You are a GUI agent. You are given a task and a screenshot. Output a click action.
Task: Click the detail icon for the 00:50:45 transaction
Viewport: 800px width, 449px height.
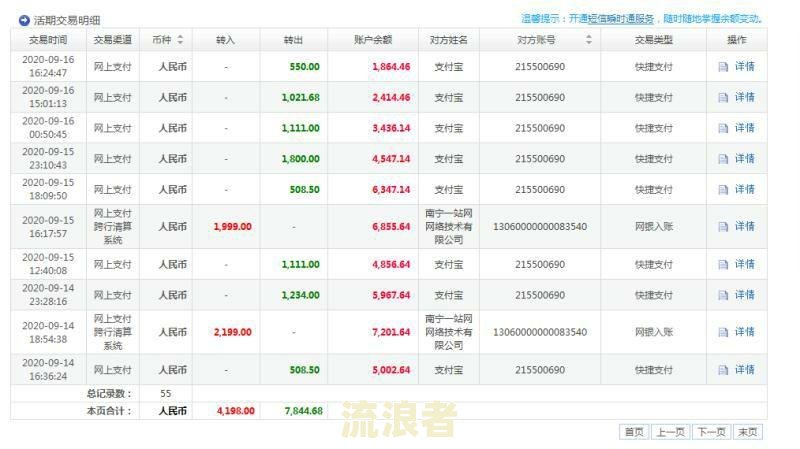coord(723,128)
